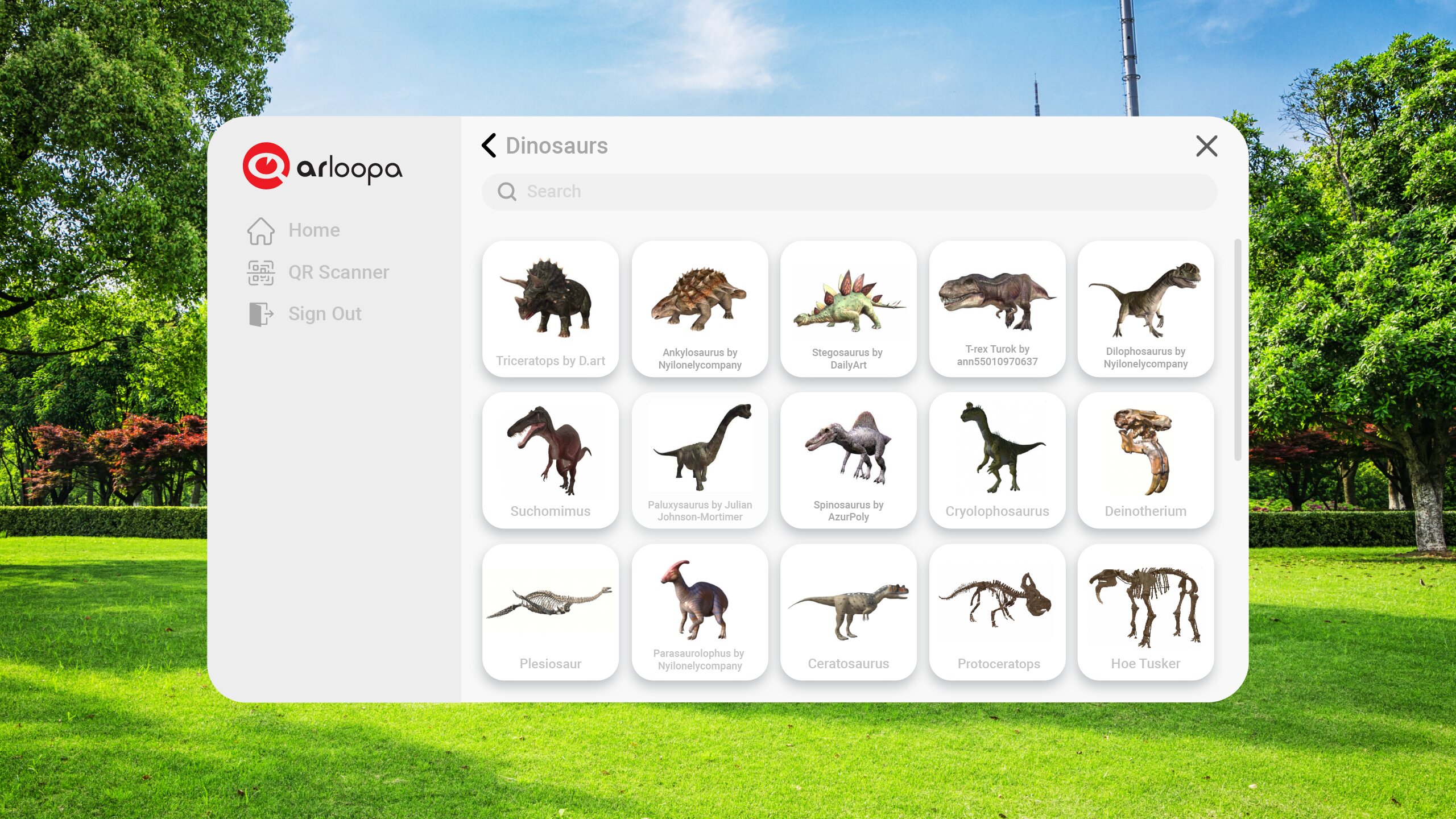Click the arloopa logo
Viewport: 1456px width, 819px height.
pos(322,166)
